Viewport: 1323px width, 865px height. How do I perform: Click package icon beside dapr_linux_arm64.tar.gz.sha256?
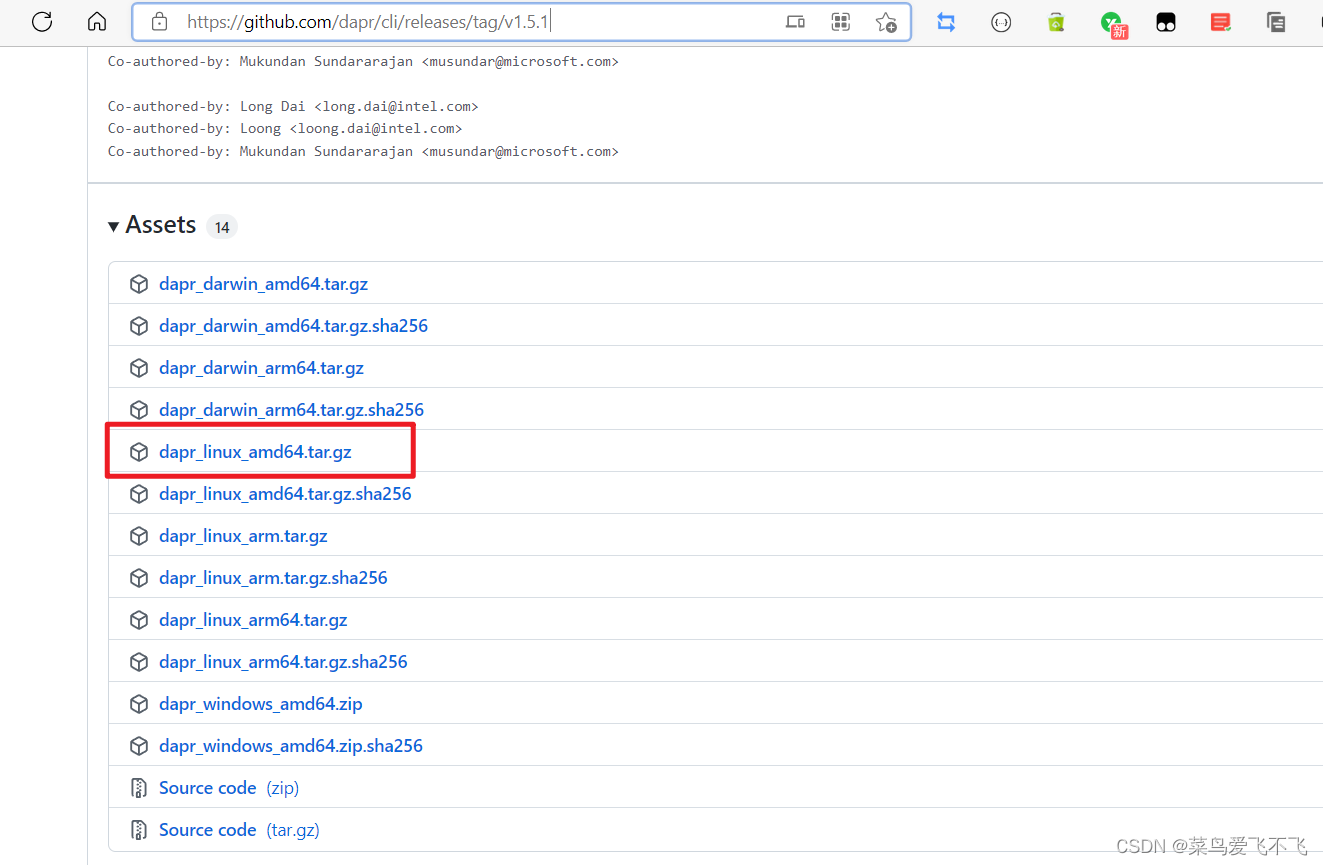click(x=139, y=662)
